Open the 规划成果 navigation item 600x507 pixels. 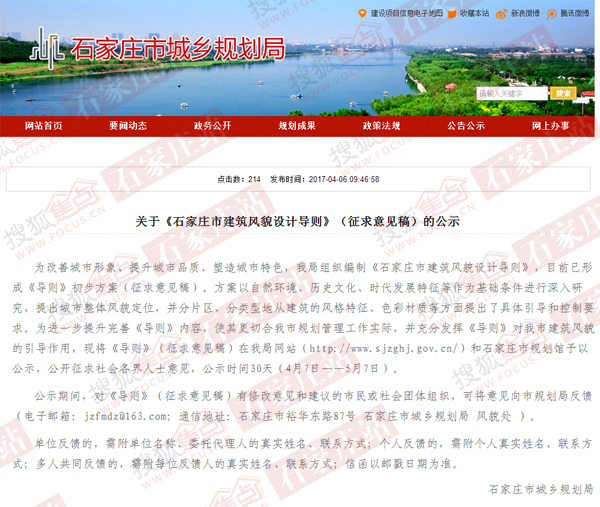[297, 125]
